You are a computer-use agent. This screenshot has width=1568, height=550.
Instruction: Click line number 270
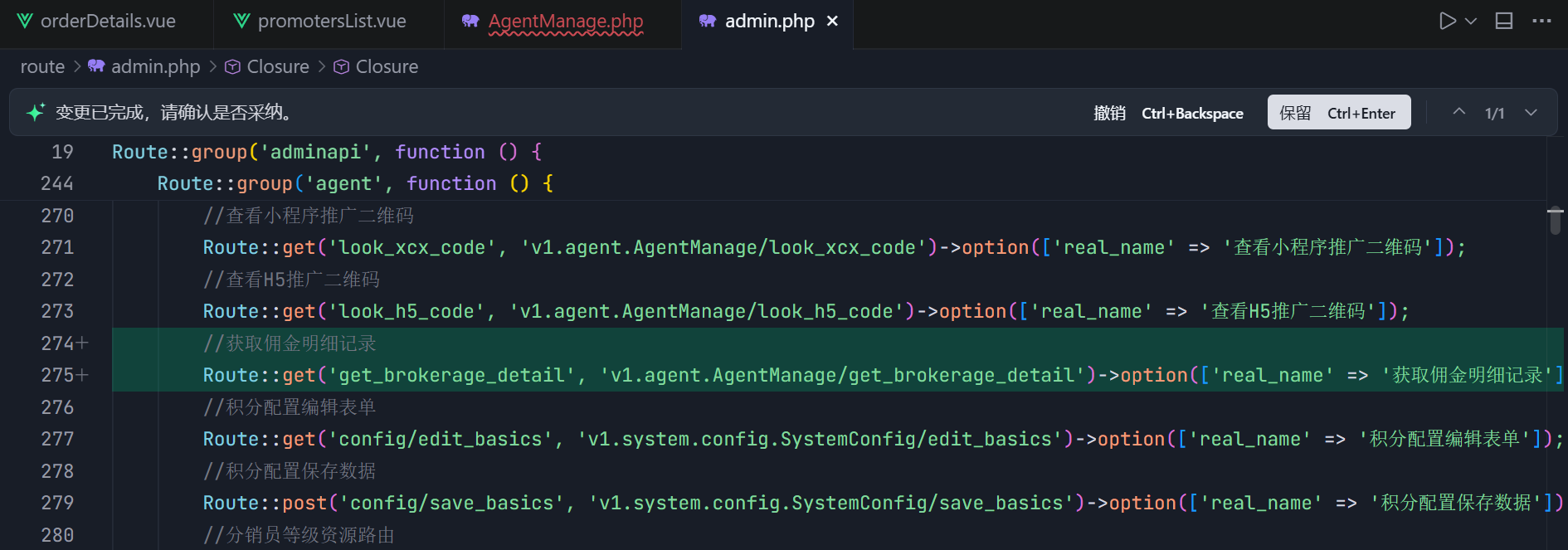57,216
